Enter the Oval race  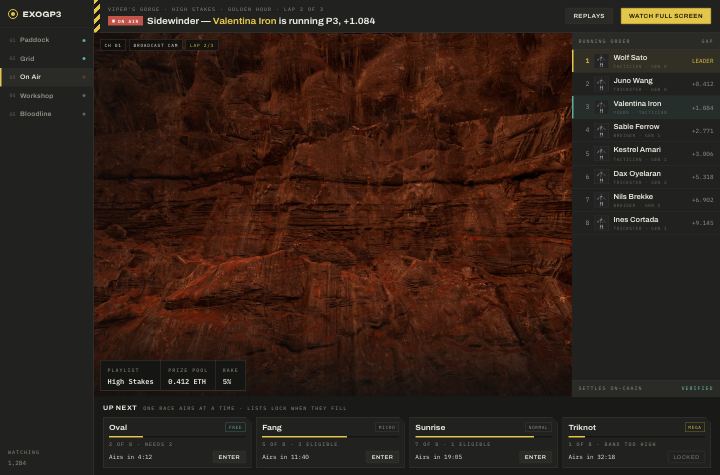pyautogui.click(x=229, y=457)
